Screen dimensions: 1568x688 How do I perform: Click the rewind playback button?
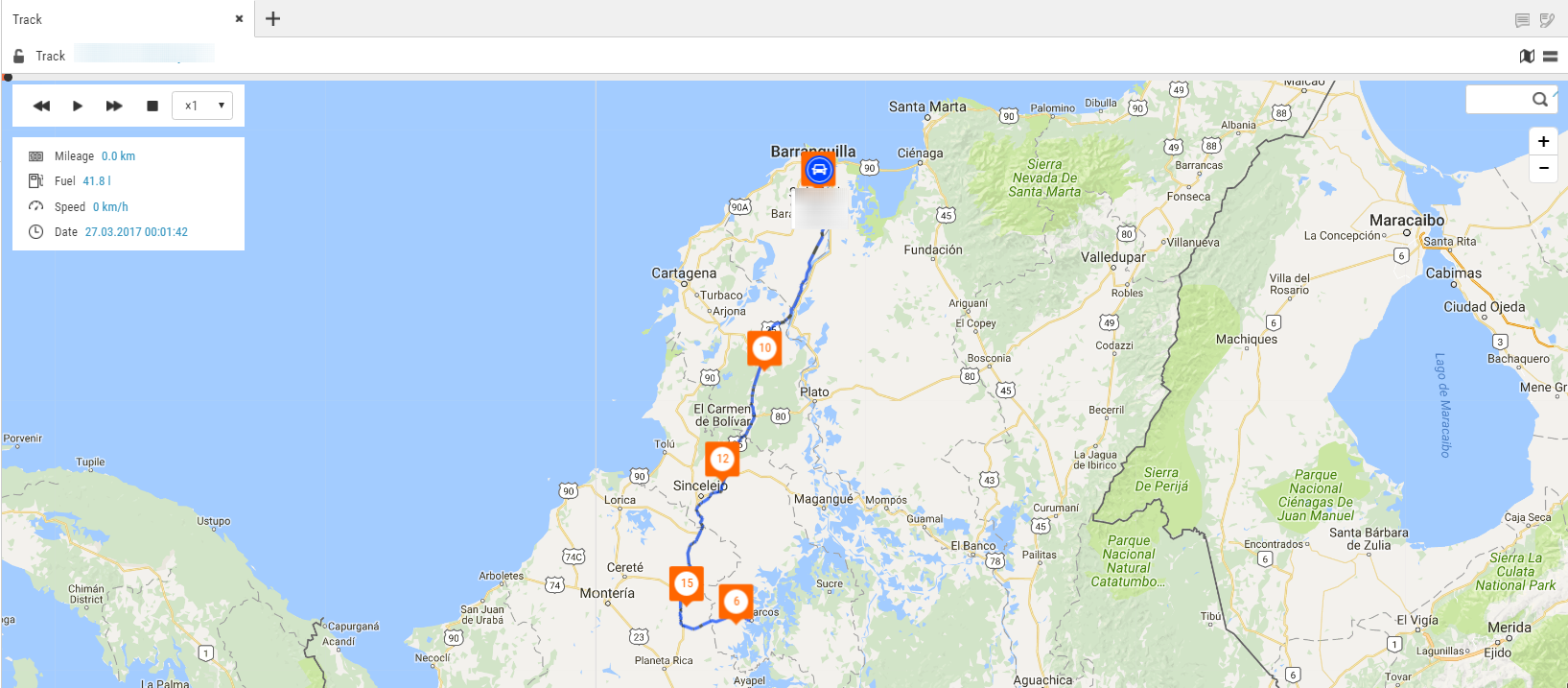(x=41, y=106)
